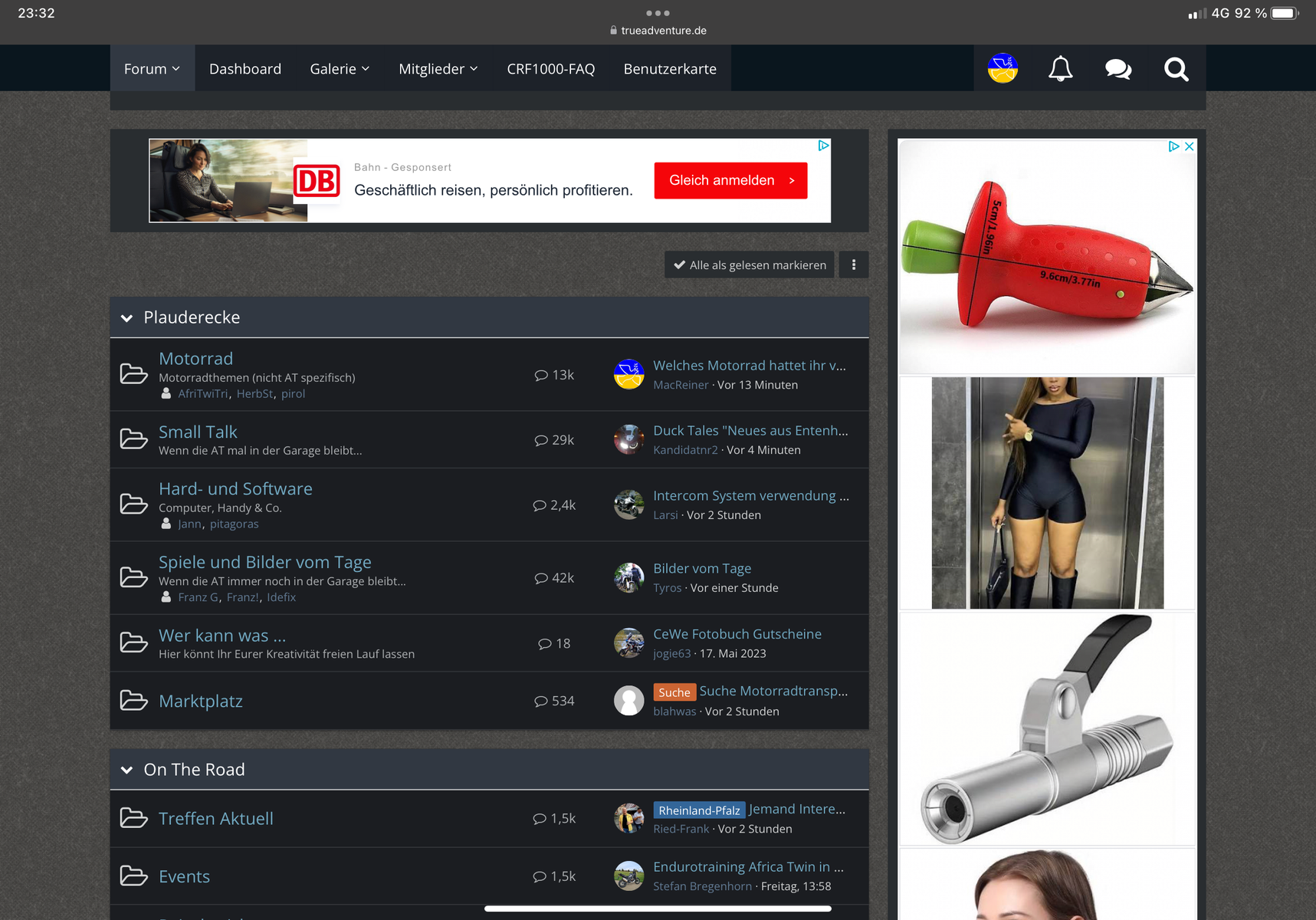The width and height of the screenshot is (1316, 920).
Task: Close the sidebar ad with X icon
Action: 1189,146
